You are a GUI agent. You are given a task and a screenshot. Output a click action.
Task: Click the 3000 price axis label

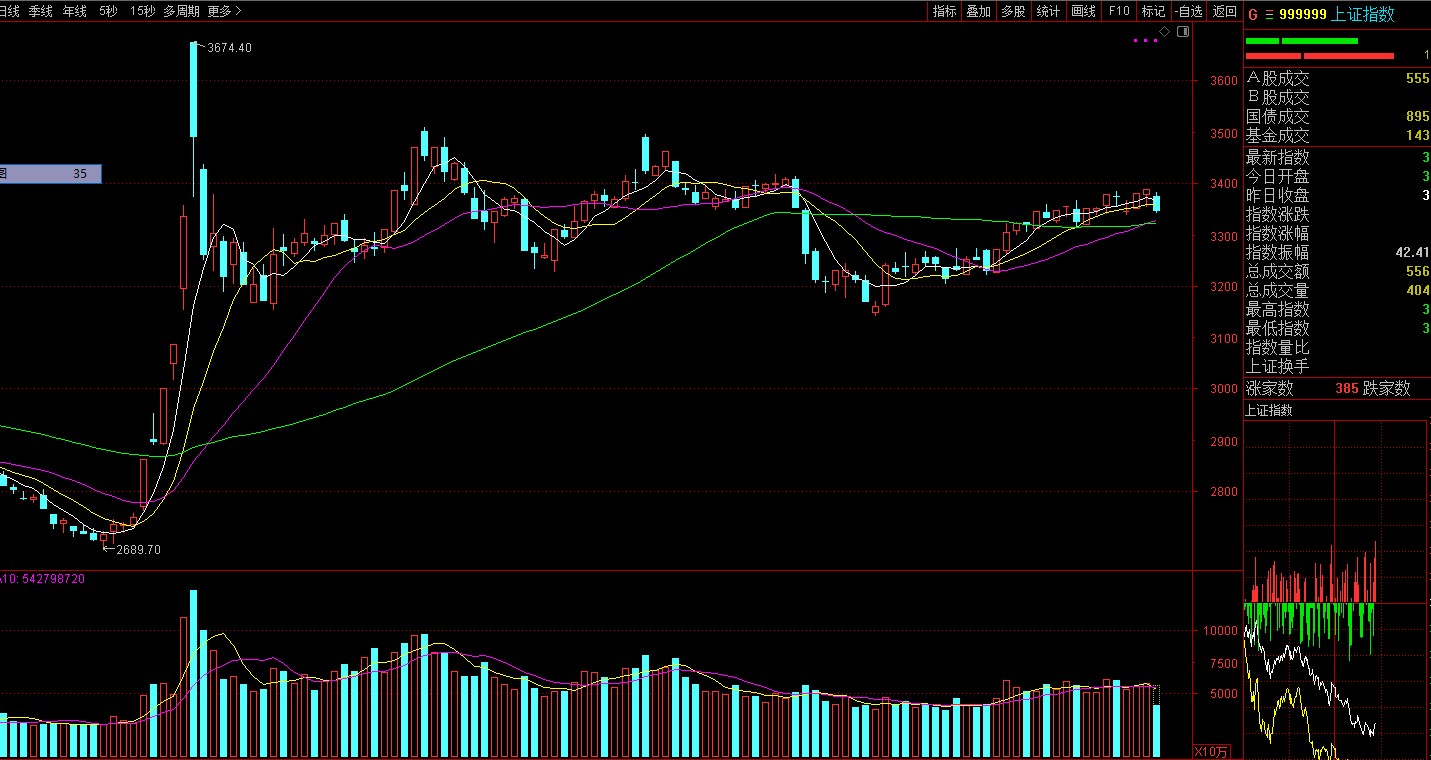pos(1225,389)
